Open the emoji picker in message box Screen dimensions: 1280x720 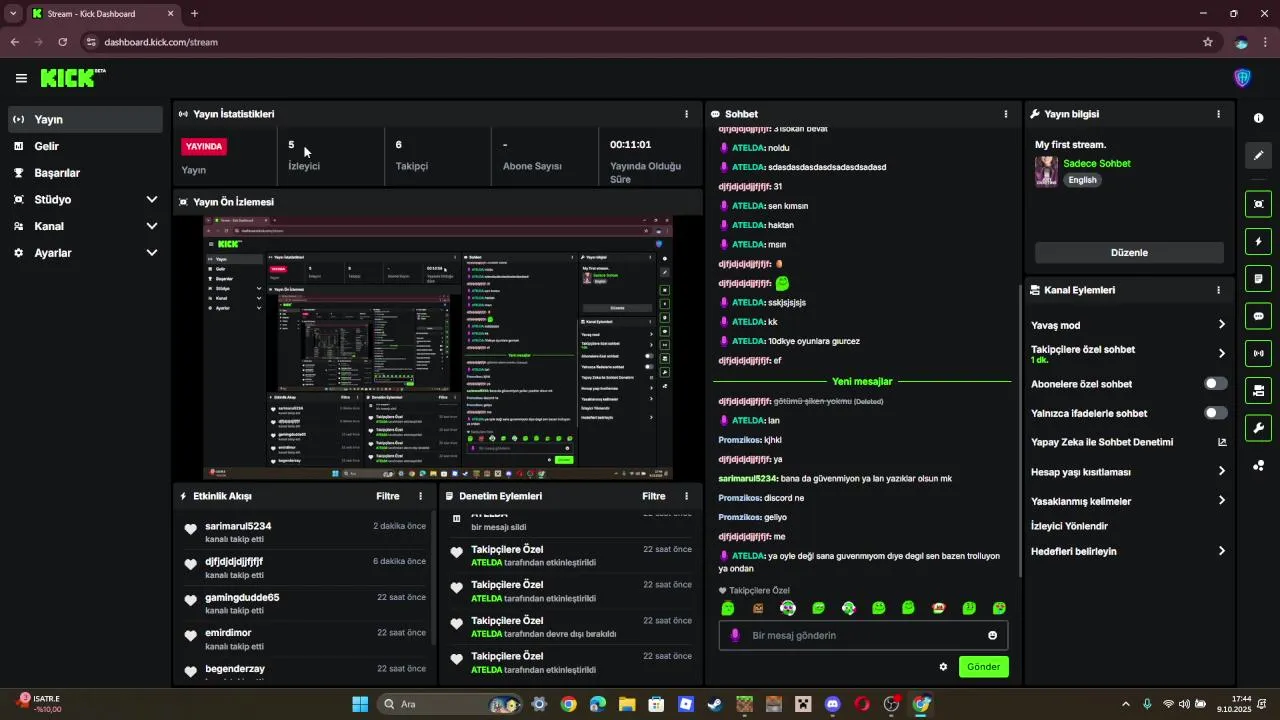pos(992,635)
